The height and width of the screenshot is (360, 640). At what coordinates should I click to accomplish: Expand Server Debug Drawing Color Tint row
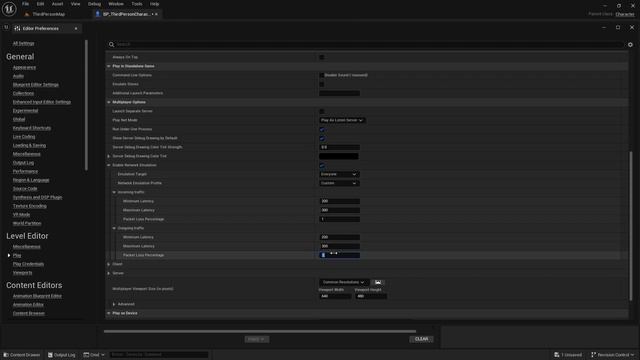coord(109,156)
